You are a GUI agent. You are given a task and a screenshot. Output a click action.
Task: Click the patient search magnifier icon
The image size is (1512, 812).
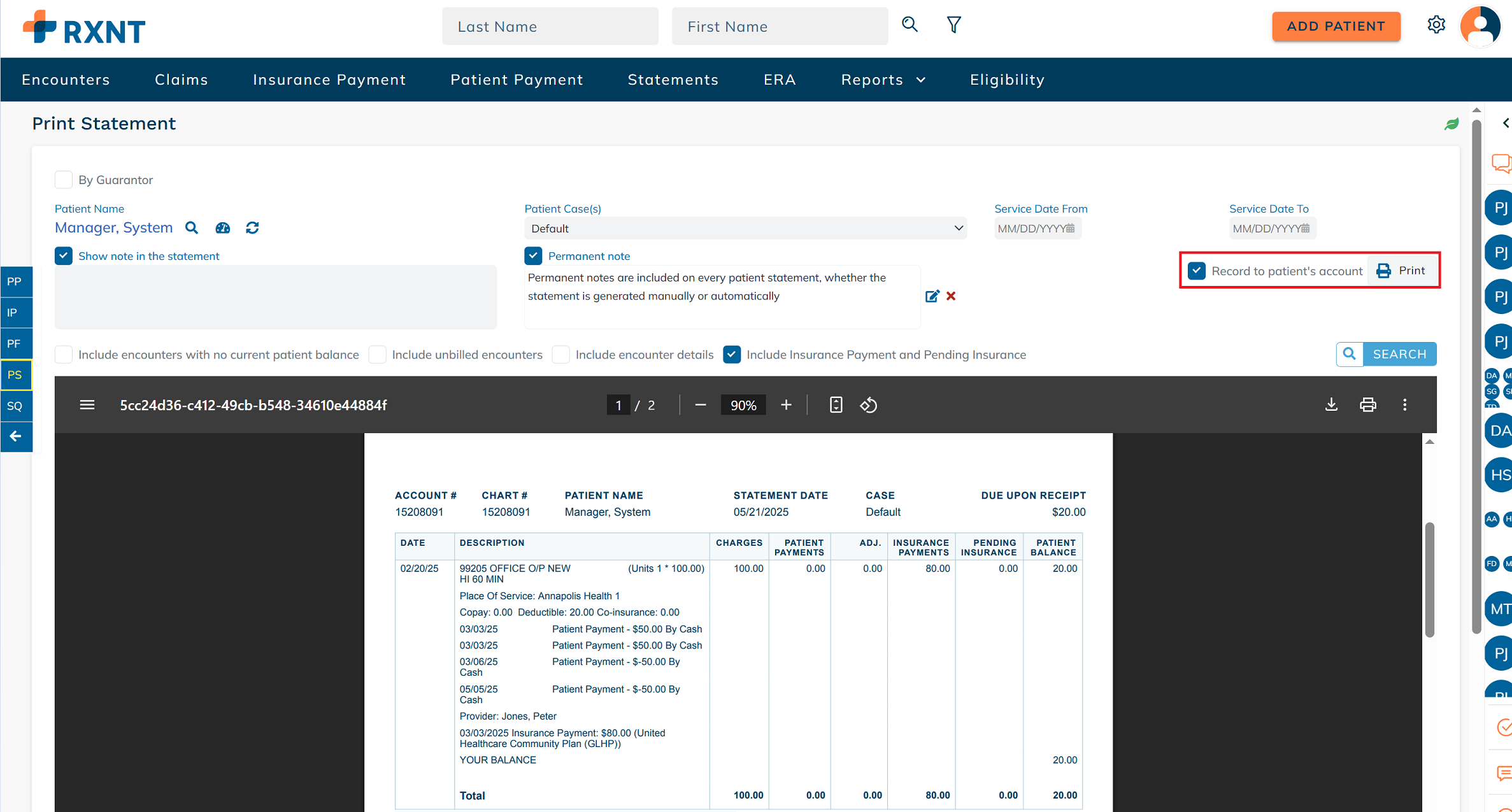[x=191, y=228]
